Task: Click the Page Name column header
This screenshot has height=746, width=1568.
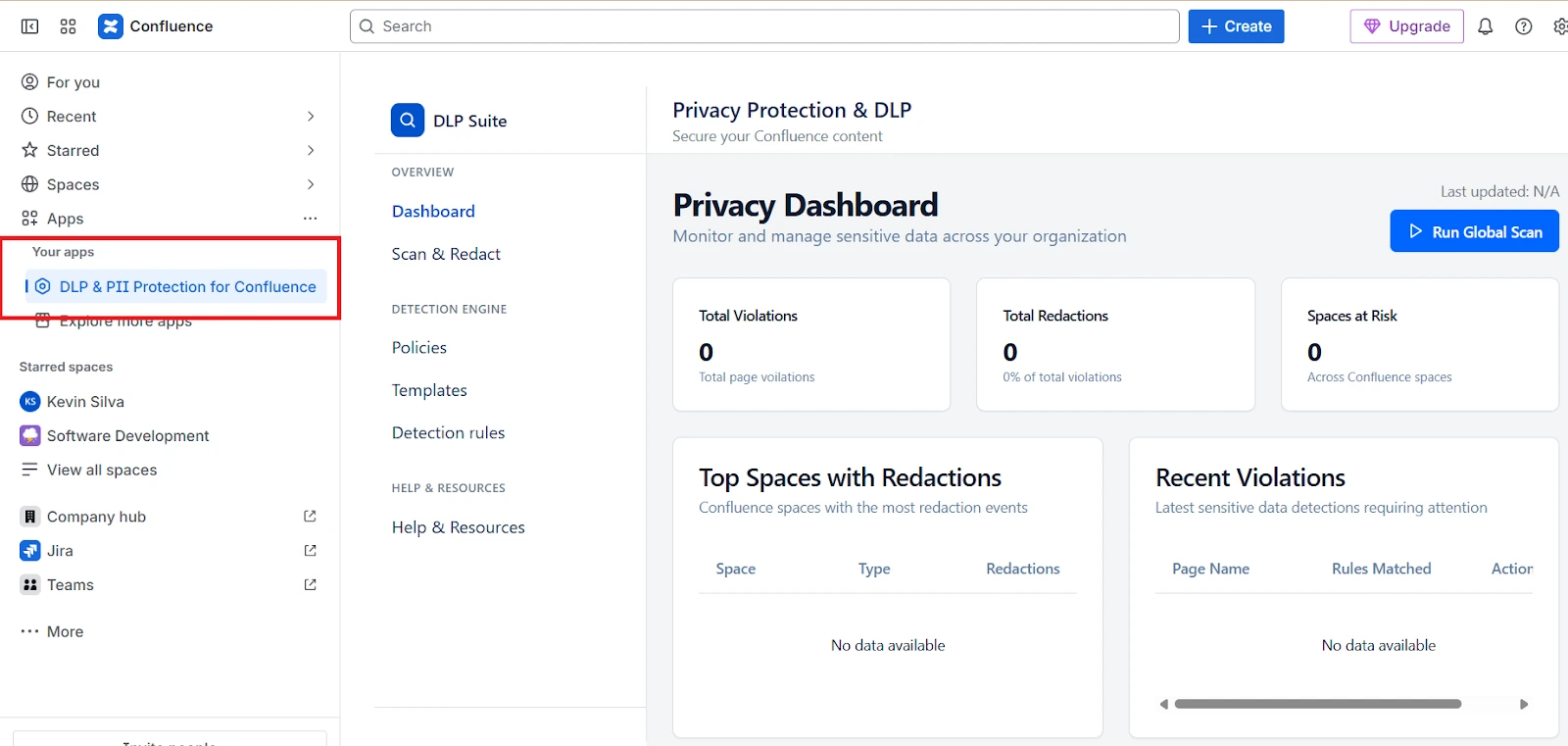Action: click(1210, 569)
